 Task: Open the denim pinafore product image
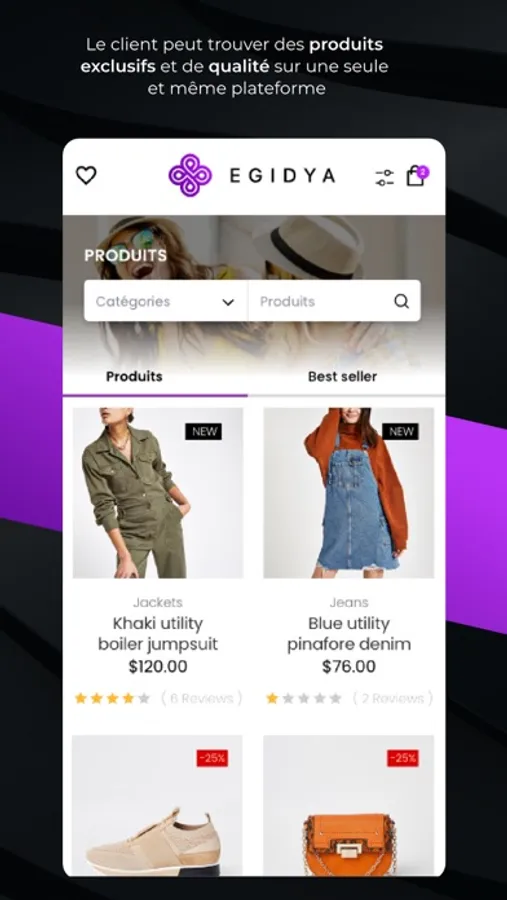point(349,492)
